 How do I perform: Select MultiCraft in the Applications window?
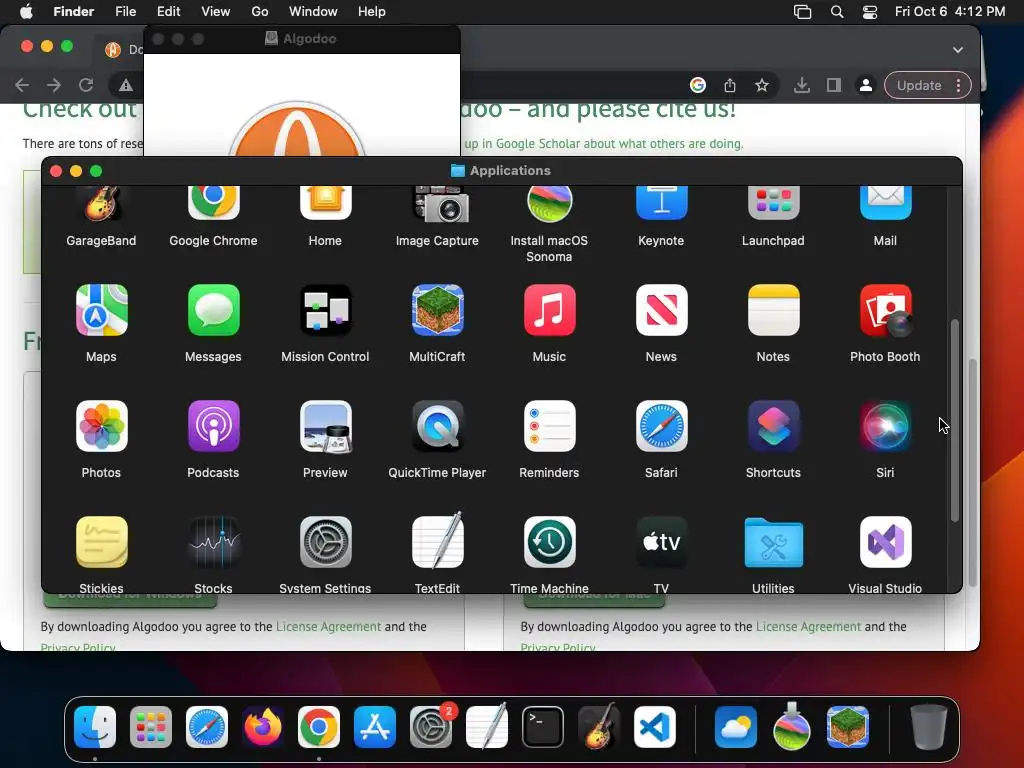pos(438,310)
